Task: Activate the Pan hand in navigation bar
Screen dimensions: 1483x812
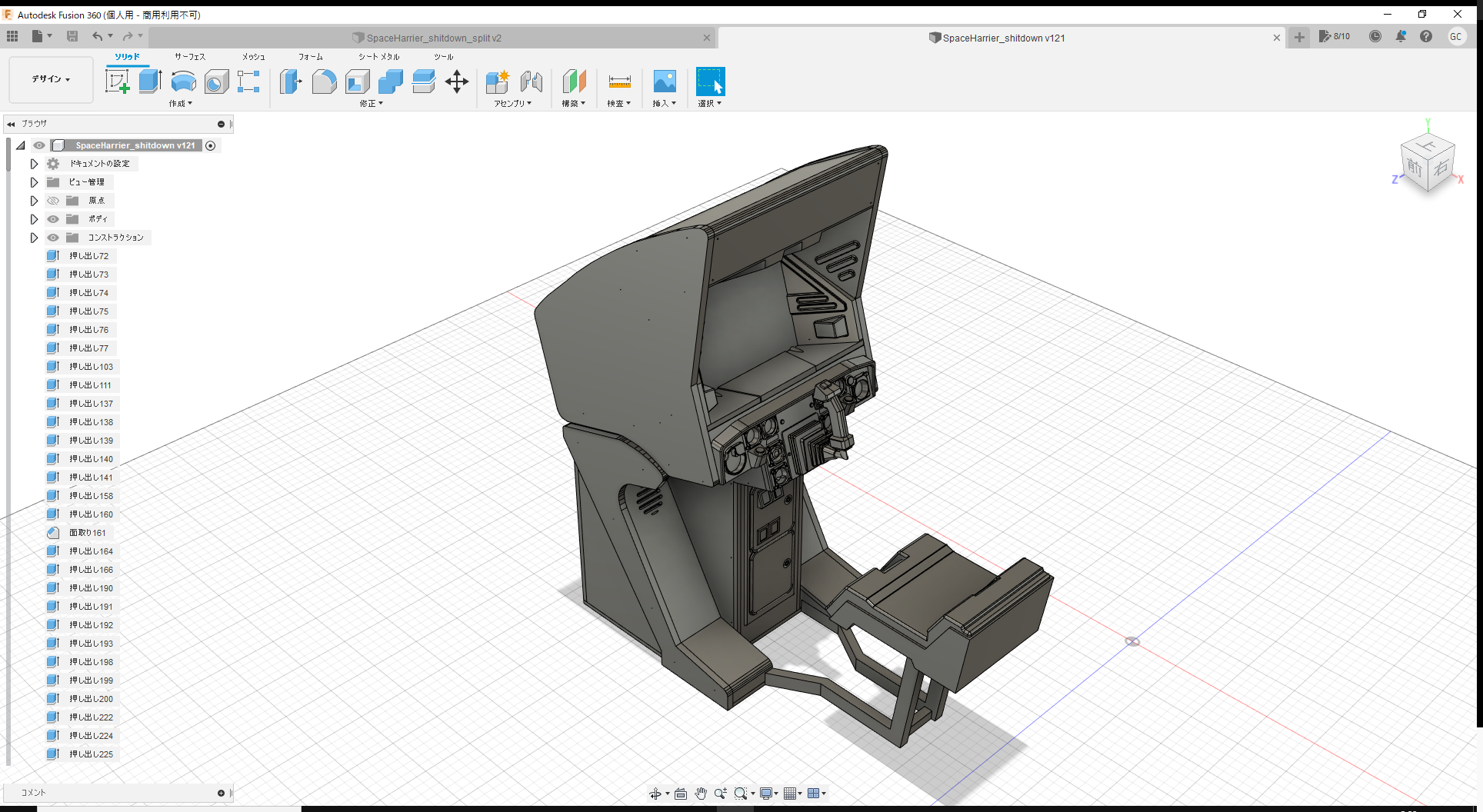Action: (701, 793)
